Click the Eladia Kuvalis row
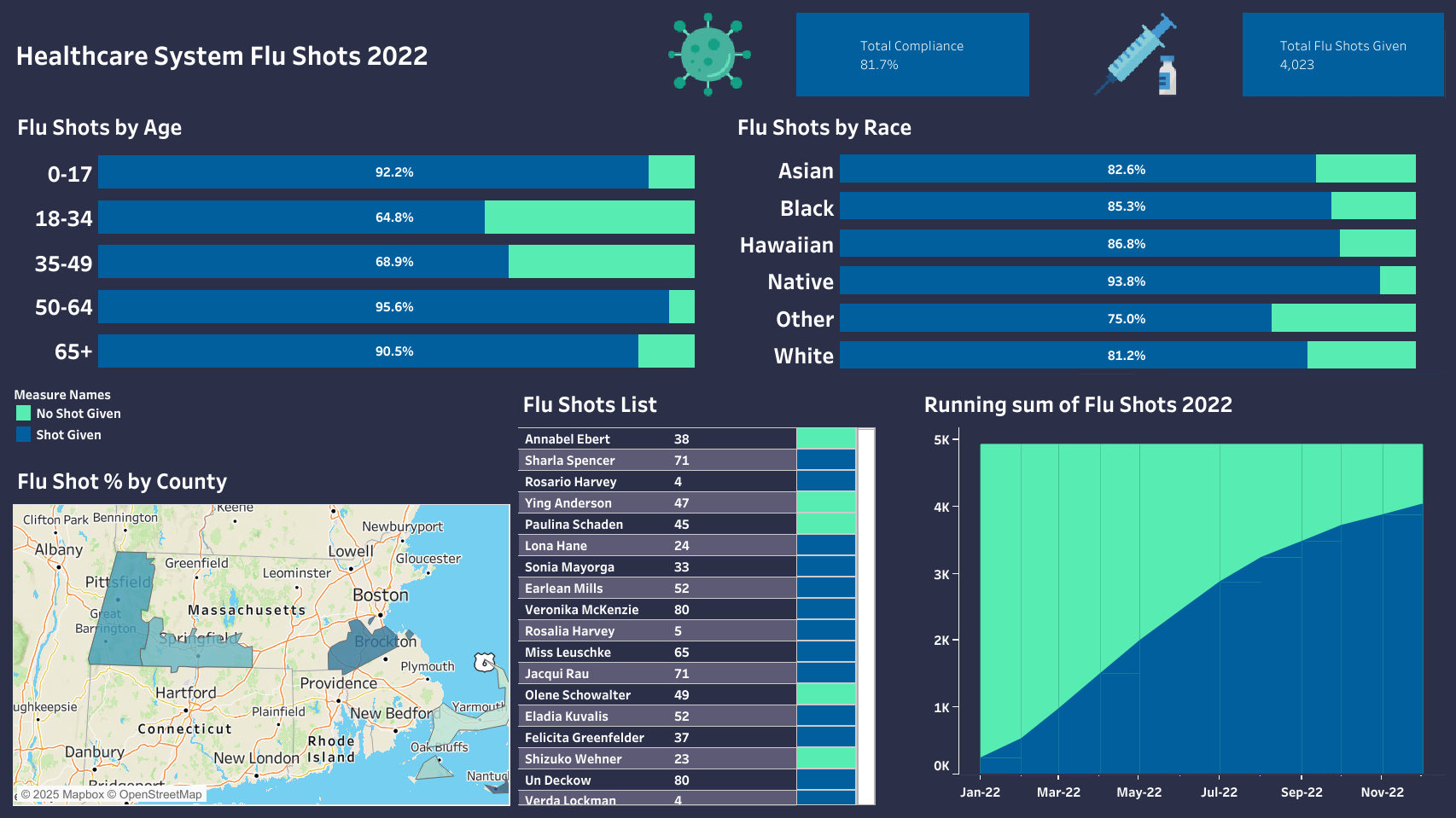1456x818 pixels. tap(686, 716)
